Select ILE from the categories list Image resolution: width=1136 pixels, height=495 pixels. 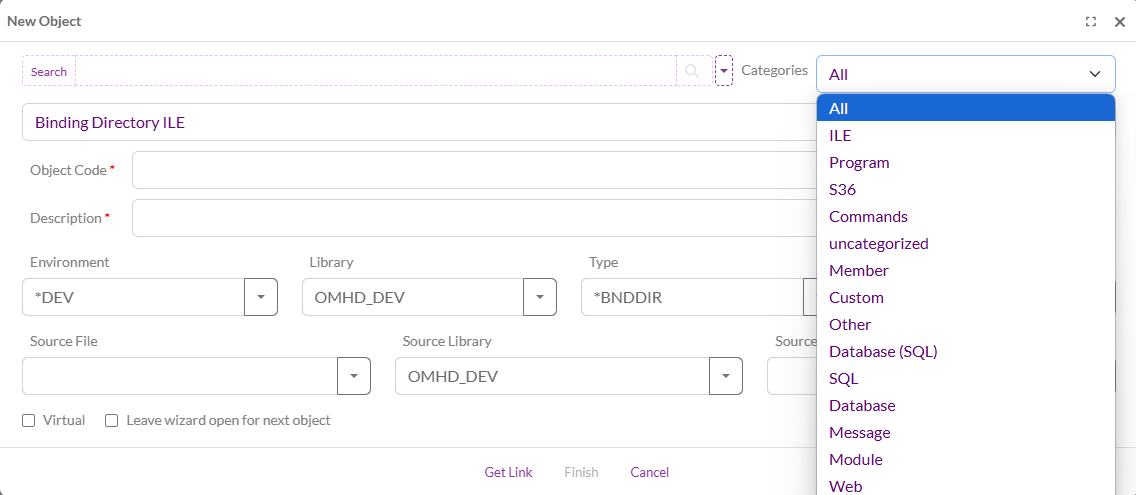[840, 135]
